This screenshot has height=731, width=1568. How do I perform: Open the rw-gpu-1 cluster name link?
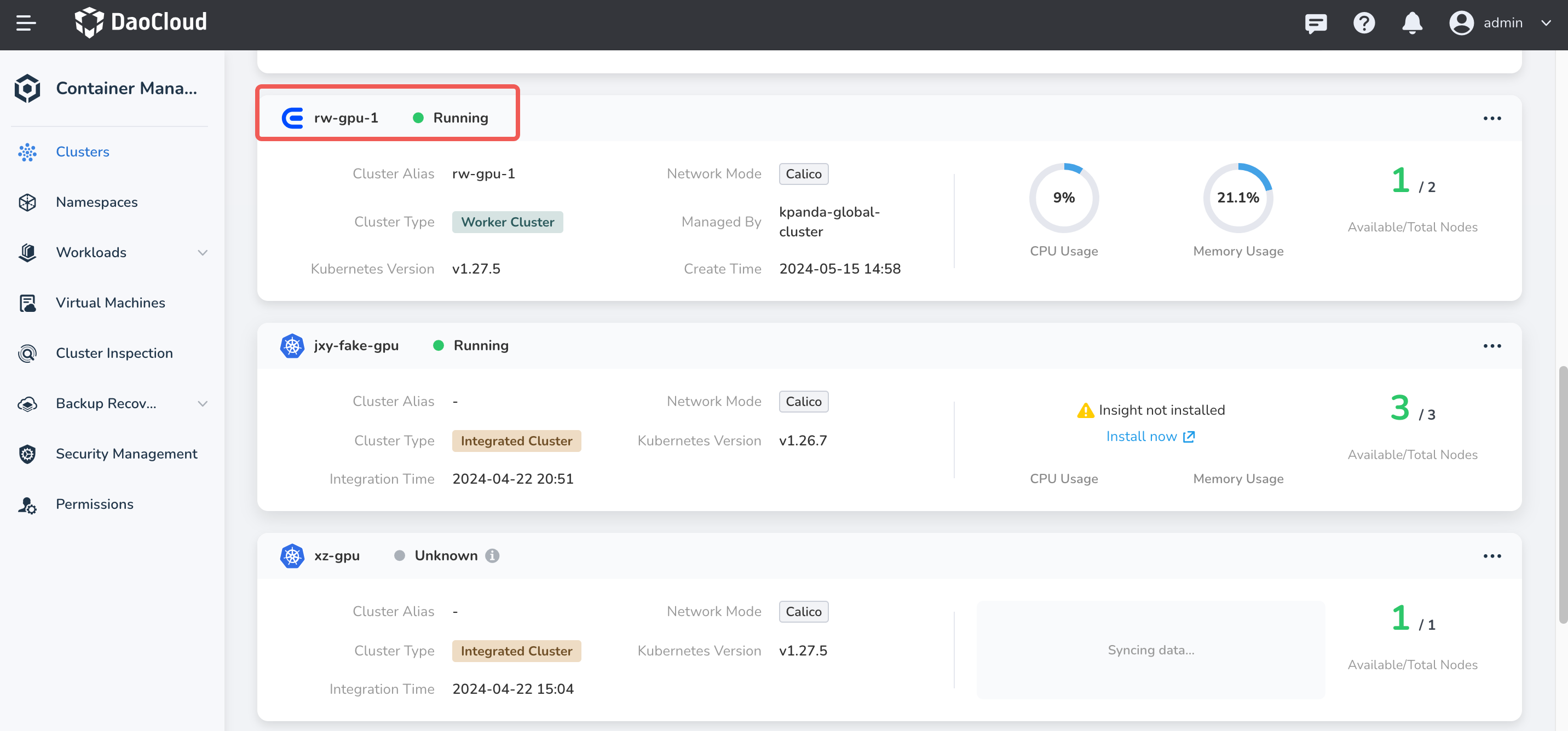[x=346, y=118]
